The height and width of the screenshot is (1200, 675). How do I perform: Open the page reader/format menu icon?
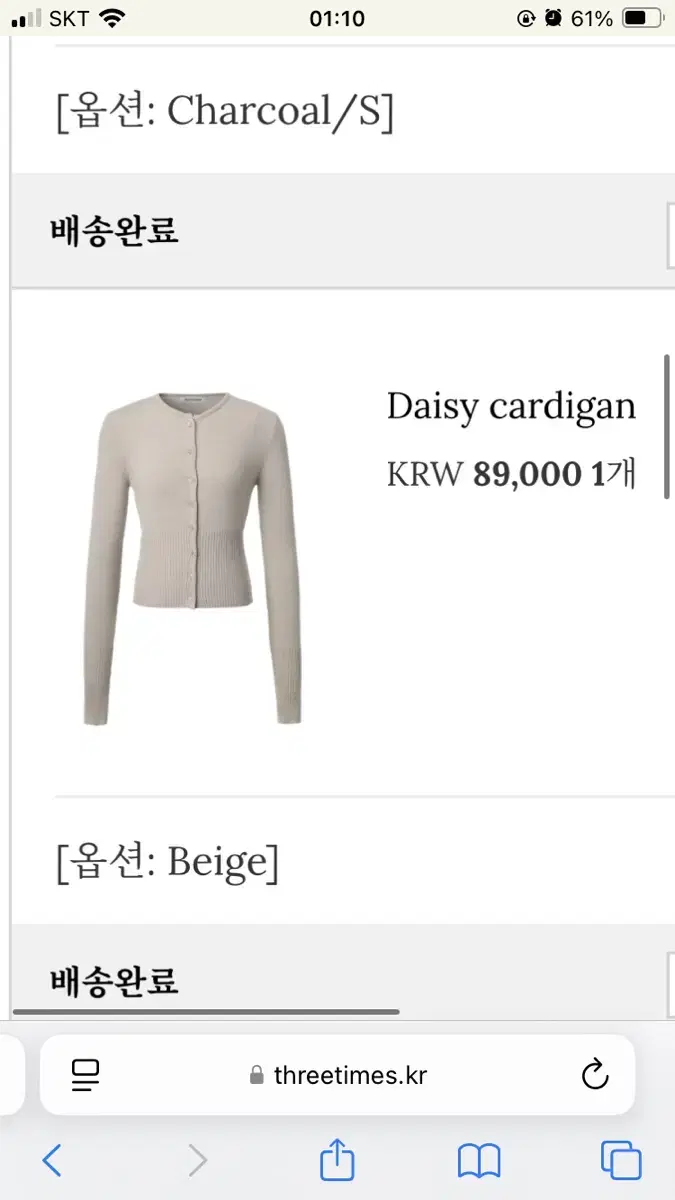pyautogui.click(x=86, y=1075)
